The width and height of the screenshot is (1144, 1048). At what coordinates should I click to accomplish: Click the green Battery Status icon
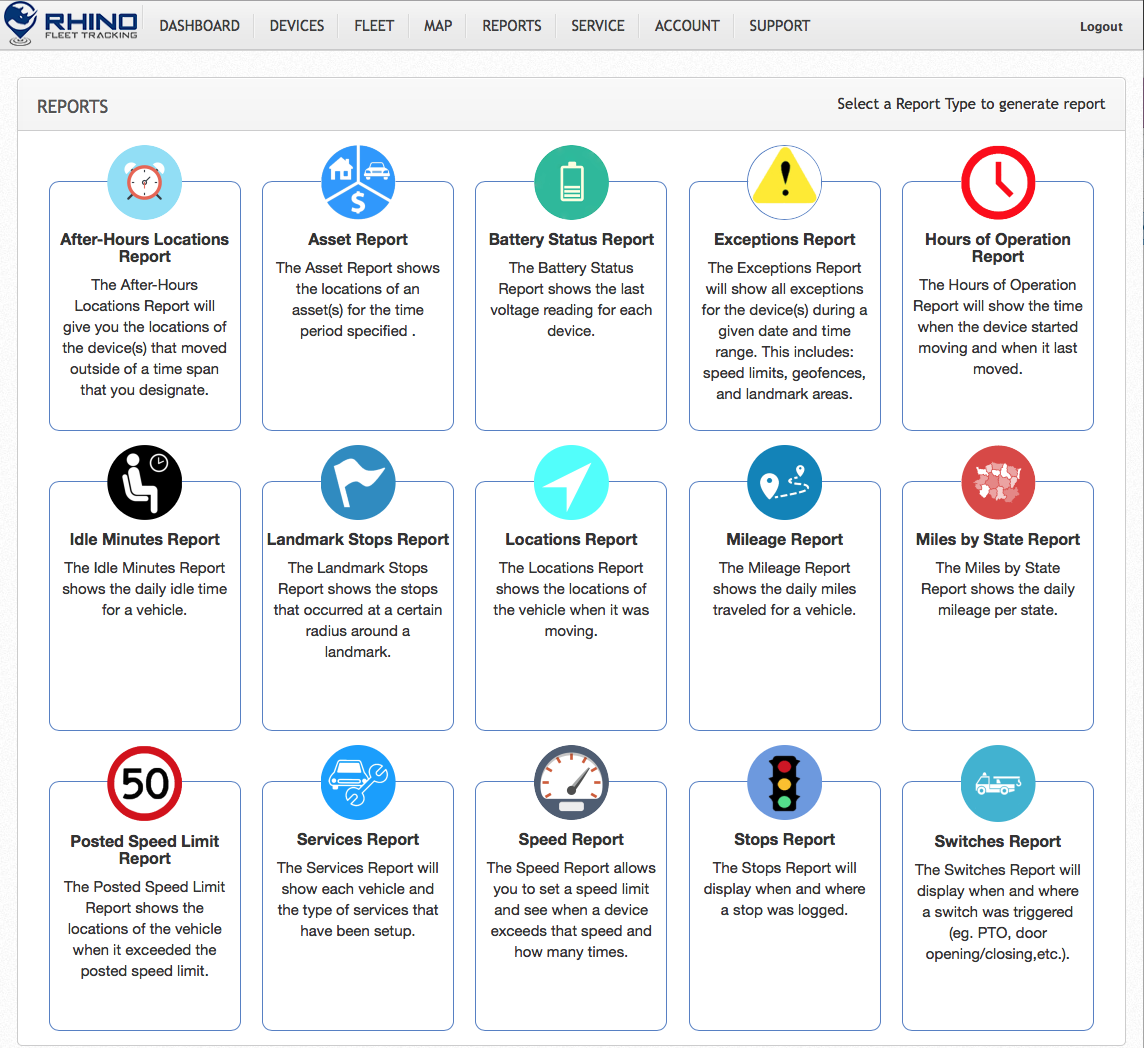[x=571, y=182]
